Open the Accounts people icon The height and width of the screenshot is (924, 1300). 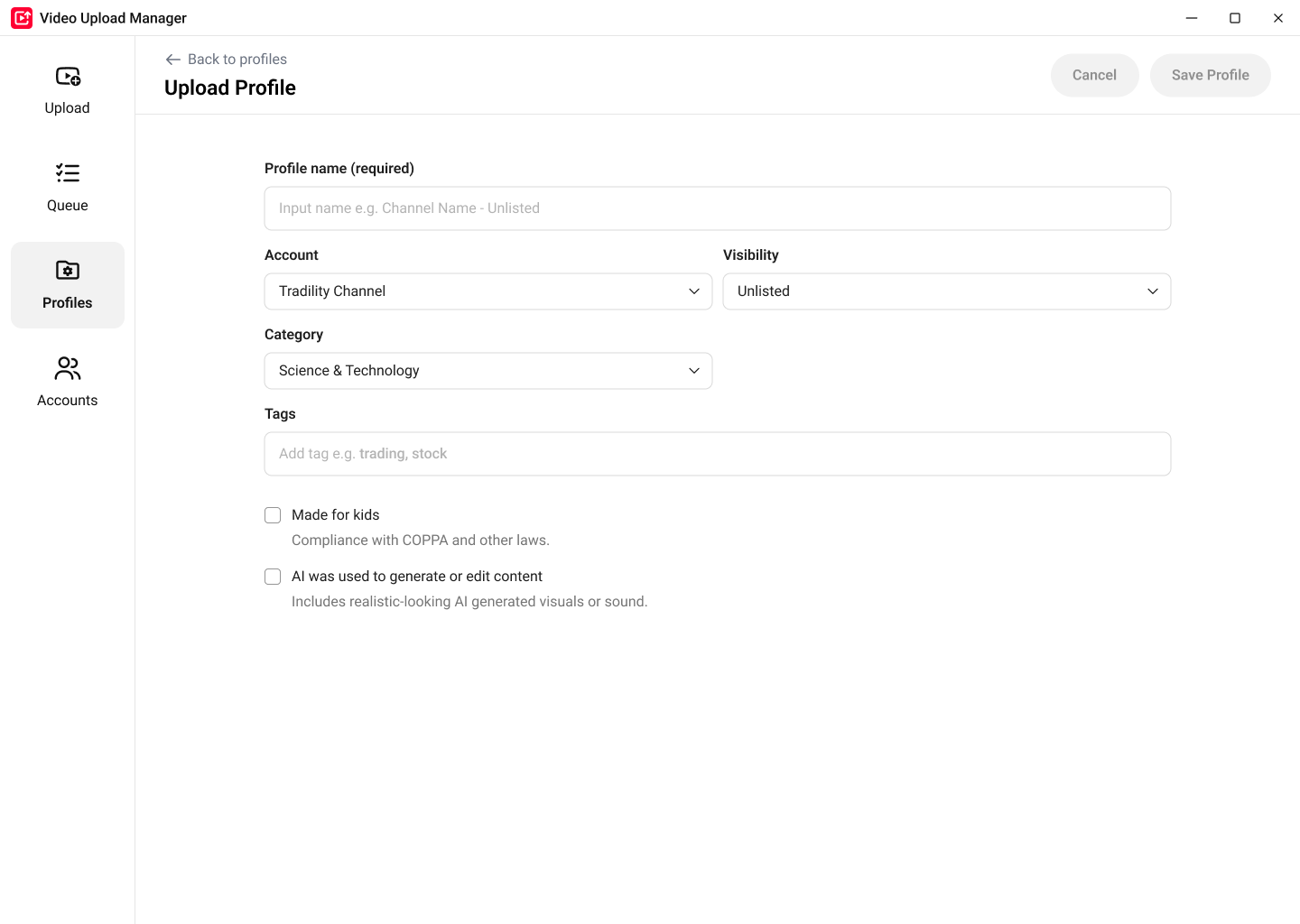[68, 368]
